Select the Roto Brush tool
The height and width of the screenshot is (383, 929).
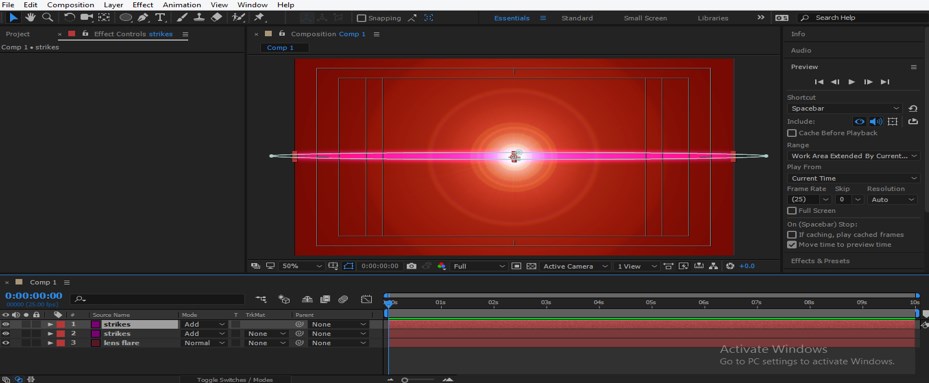pos(238,18)
